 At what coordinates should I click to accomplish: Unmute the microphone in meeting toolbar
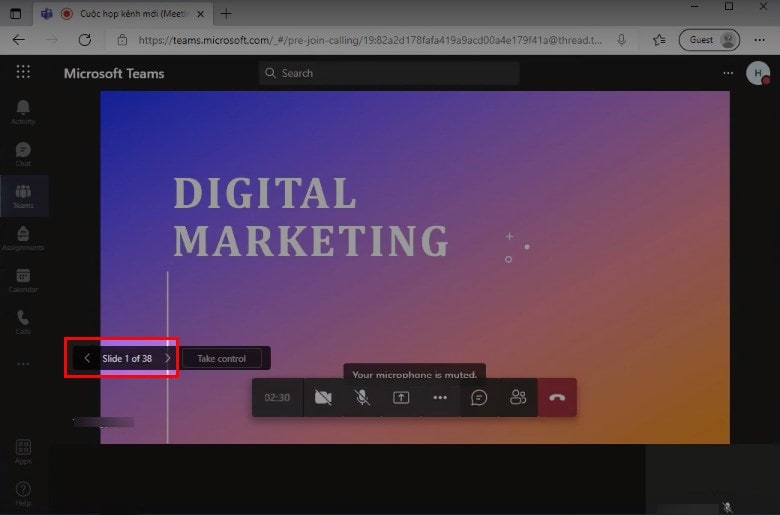point(362,398)
